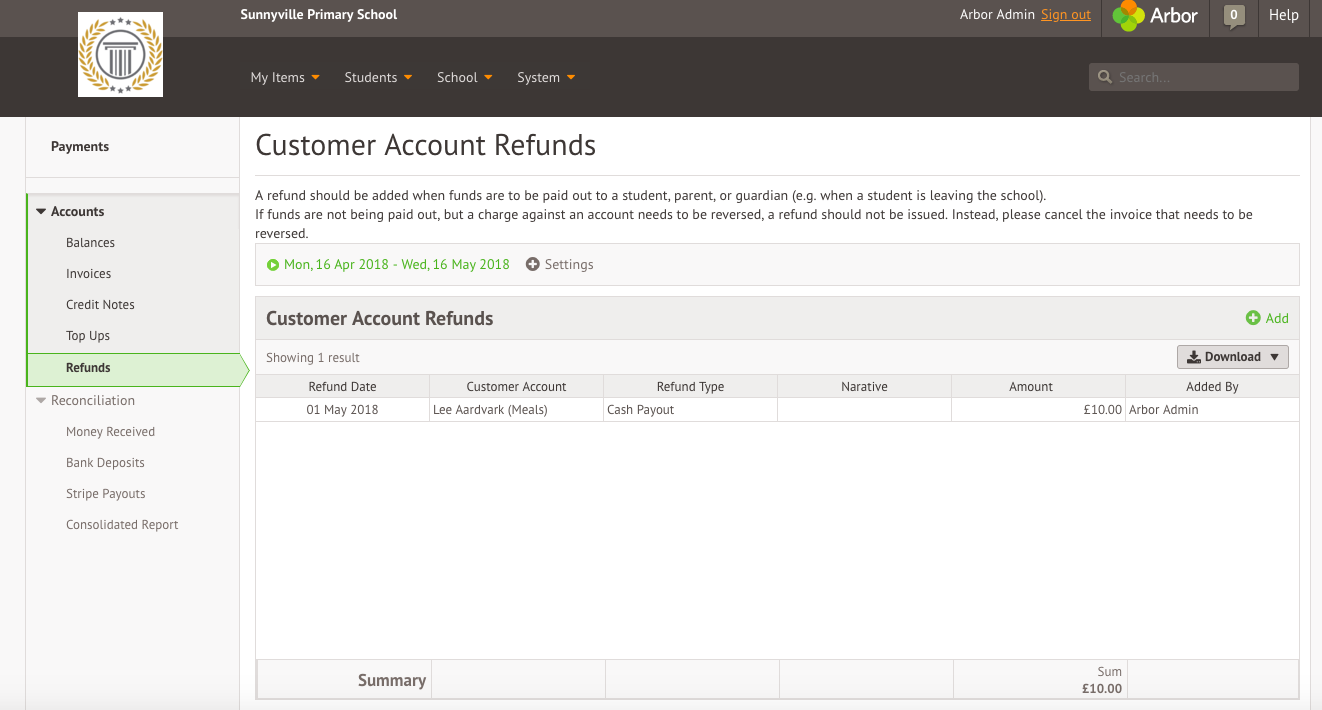Open the School menu
1322x710 pixels.
[x=465, y=77]
